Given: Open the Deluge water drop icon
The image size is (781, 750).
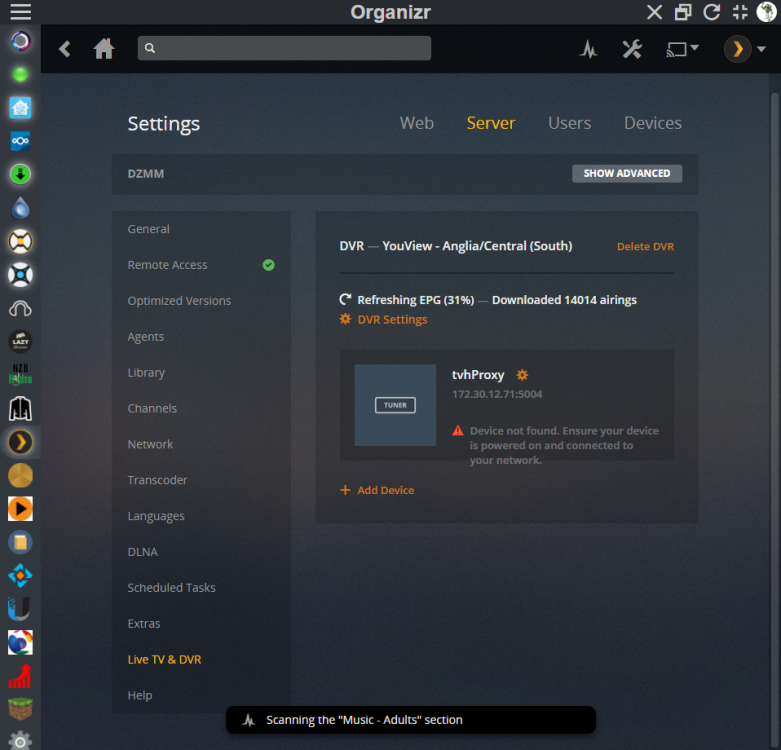Looking at the screenshot, I should [20, 208].
